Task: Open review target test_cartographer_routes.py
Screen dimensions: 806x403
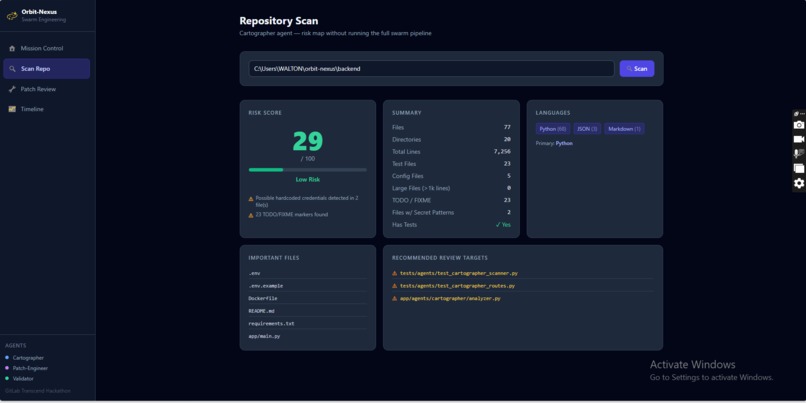Action: click(457, 286)
